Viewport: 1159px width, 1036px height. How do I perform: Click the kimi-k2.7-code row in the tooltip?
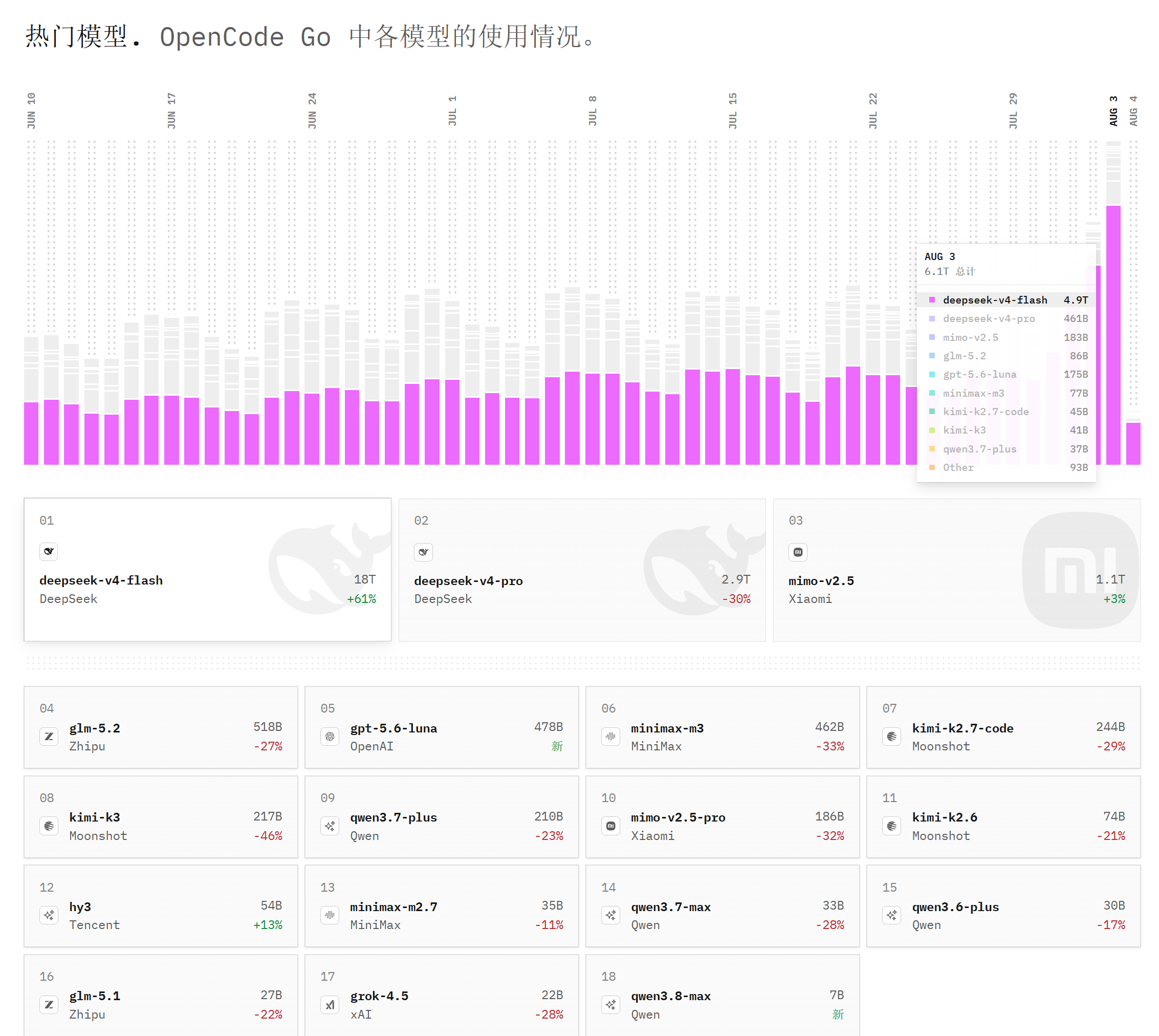point(1007,412)
